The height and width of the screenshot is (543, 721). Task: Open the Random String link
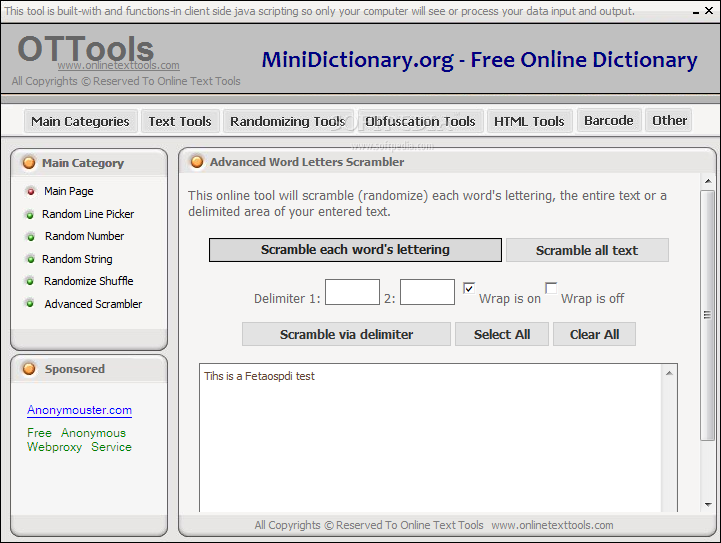click(77, 259)
